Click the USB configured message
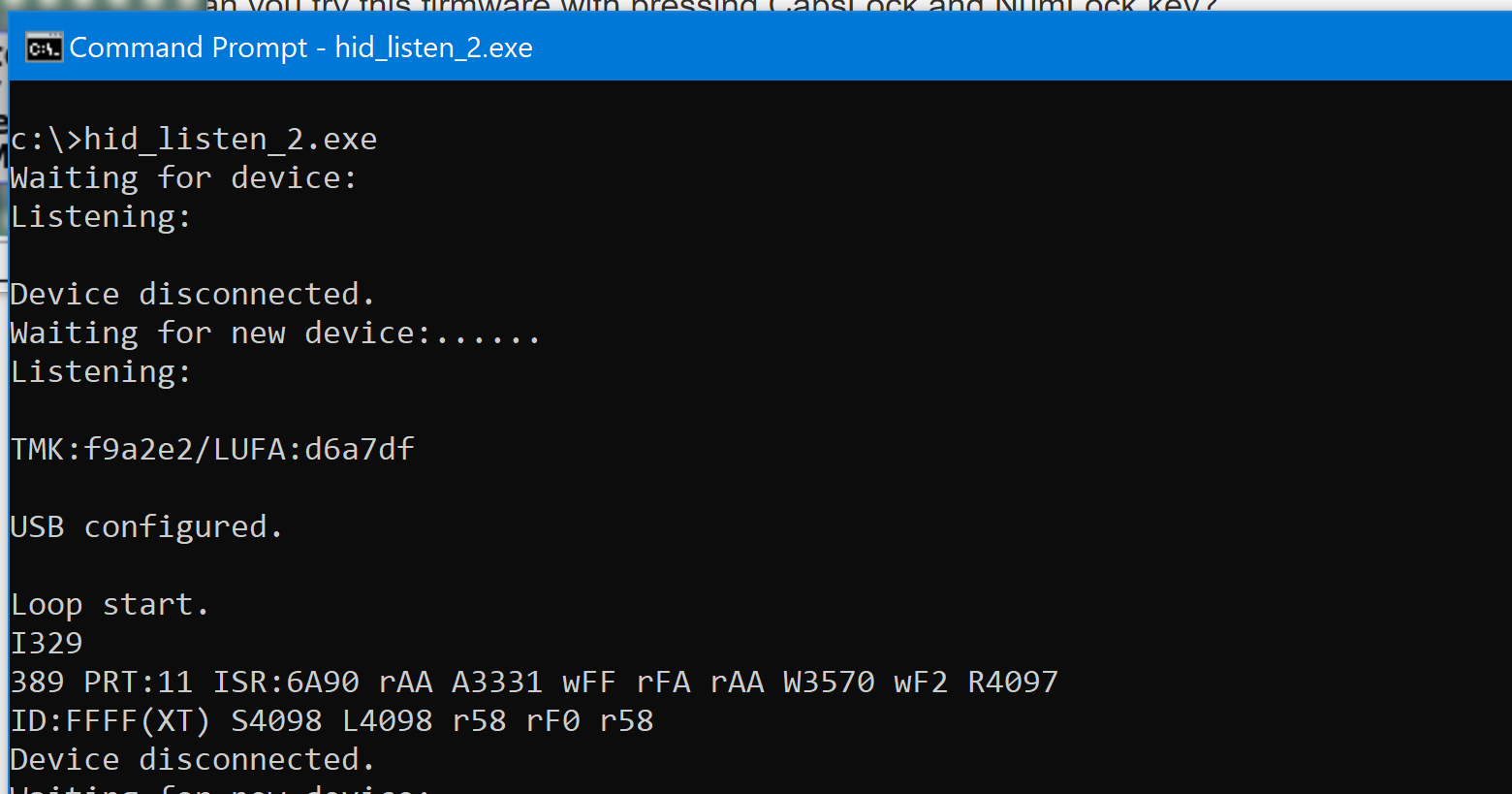The image size is (1512, 794). [x=145, y=525]
